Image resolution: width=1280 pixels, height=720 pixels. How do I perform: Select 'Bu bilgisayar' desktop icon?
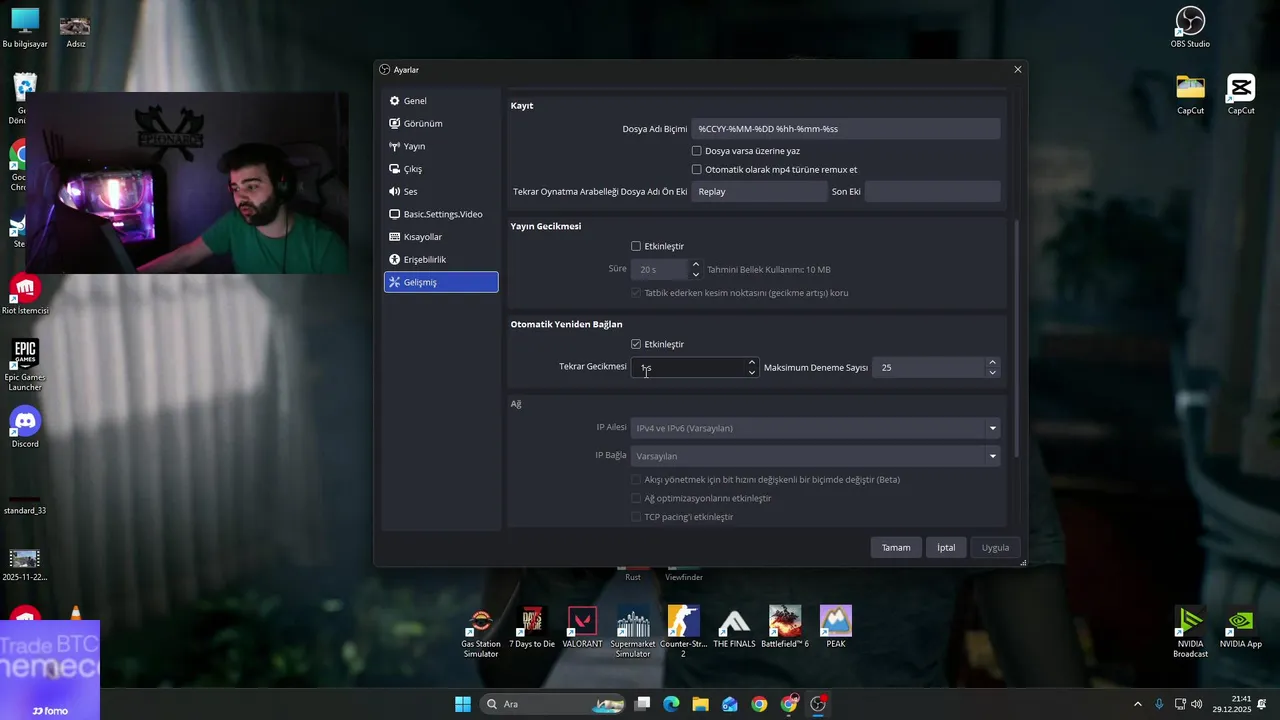[25, 27]
